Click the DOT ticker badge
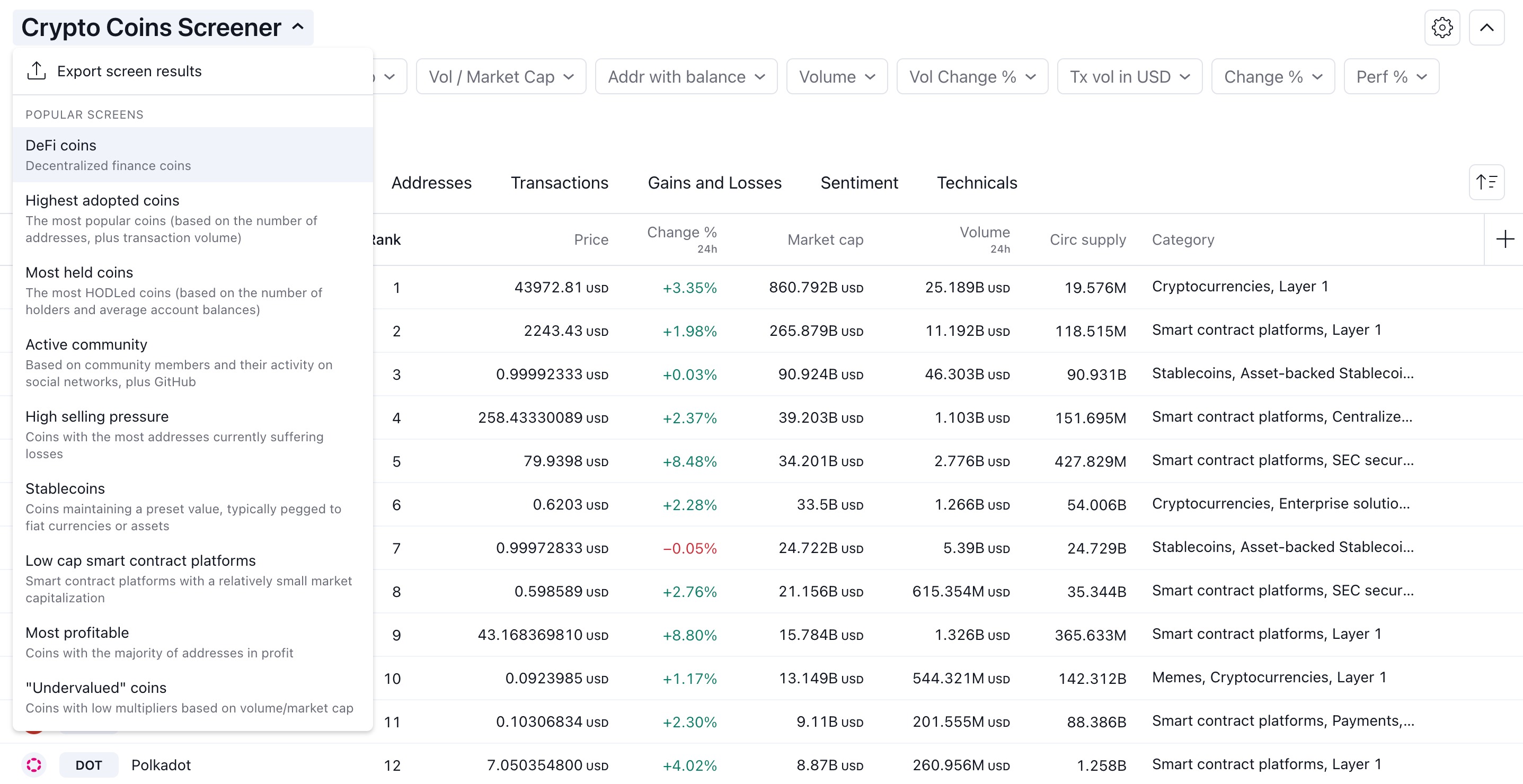 click(x=88, y=764)
